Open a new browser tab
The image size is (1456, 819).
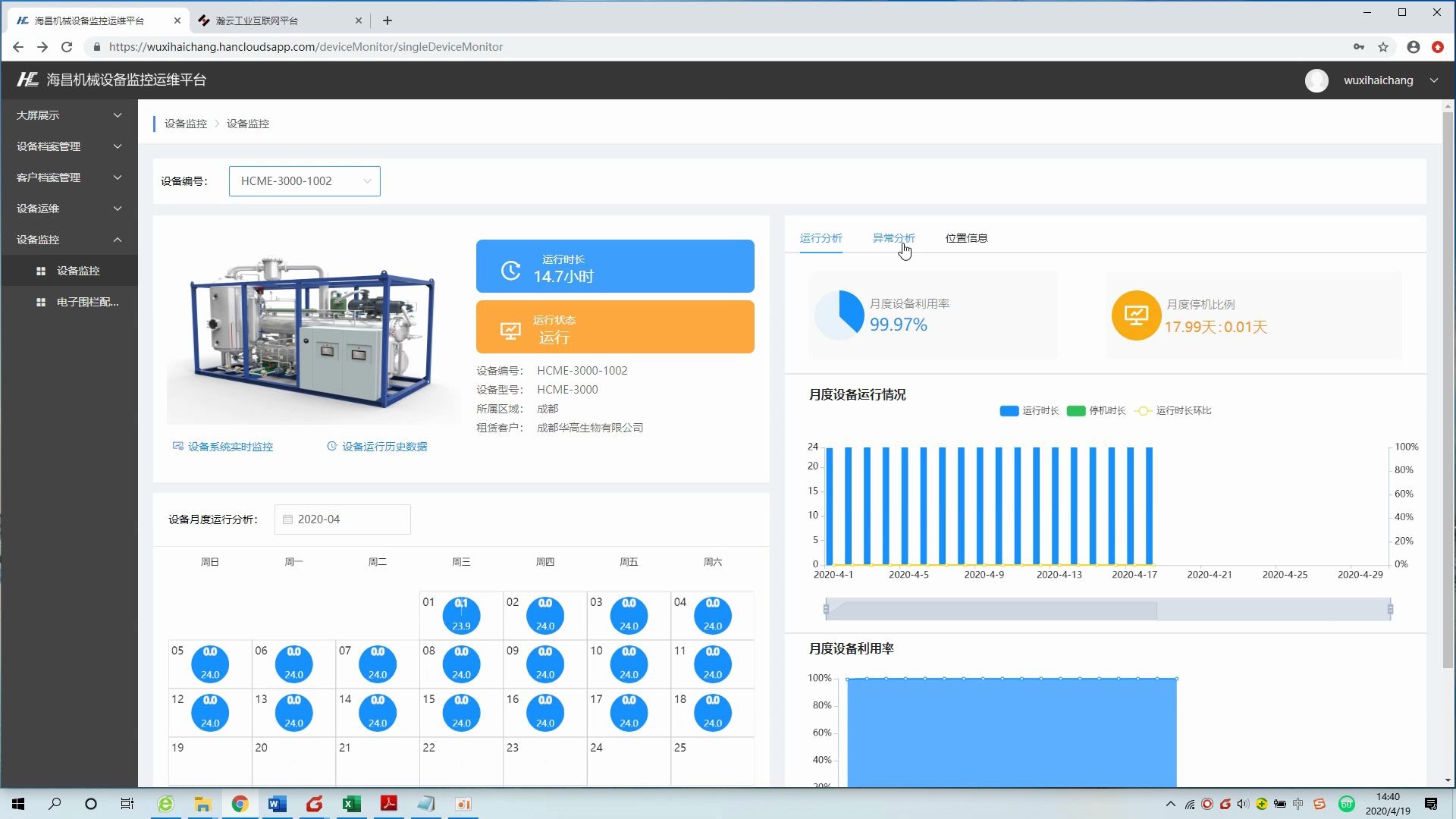pyautogui.click(x=388, y=20)
